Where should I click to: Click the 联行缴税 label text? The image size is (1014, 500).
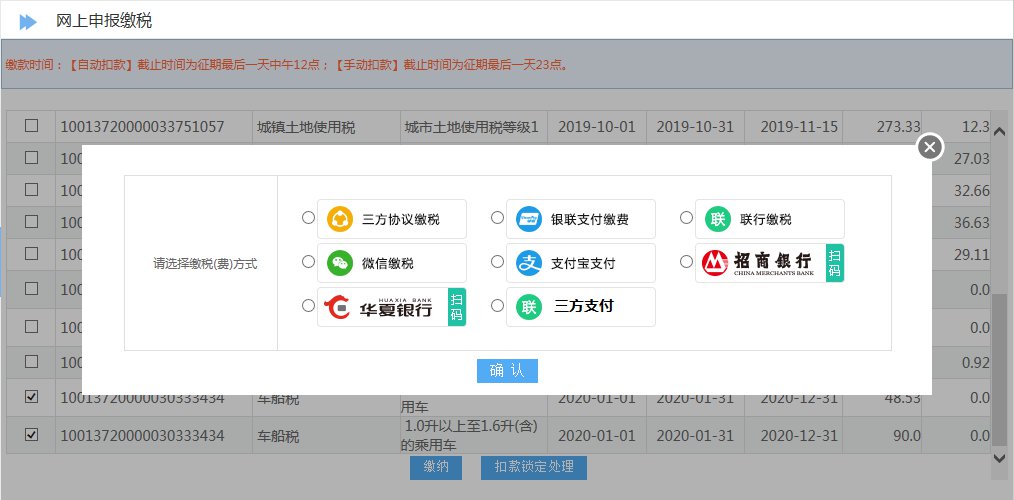(x=766, y=220)
